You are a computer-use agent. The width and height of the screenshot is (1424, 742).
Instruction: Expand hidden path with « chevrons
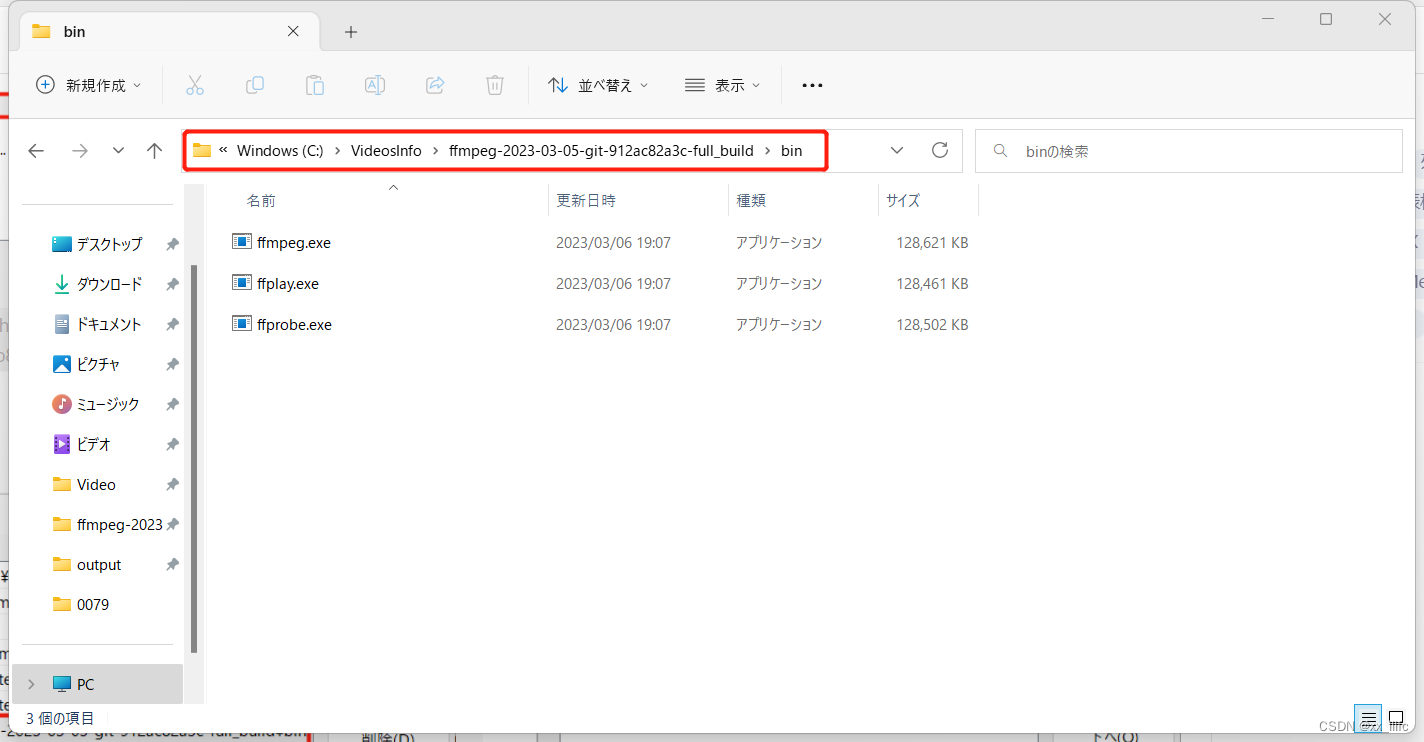223,151
